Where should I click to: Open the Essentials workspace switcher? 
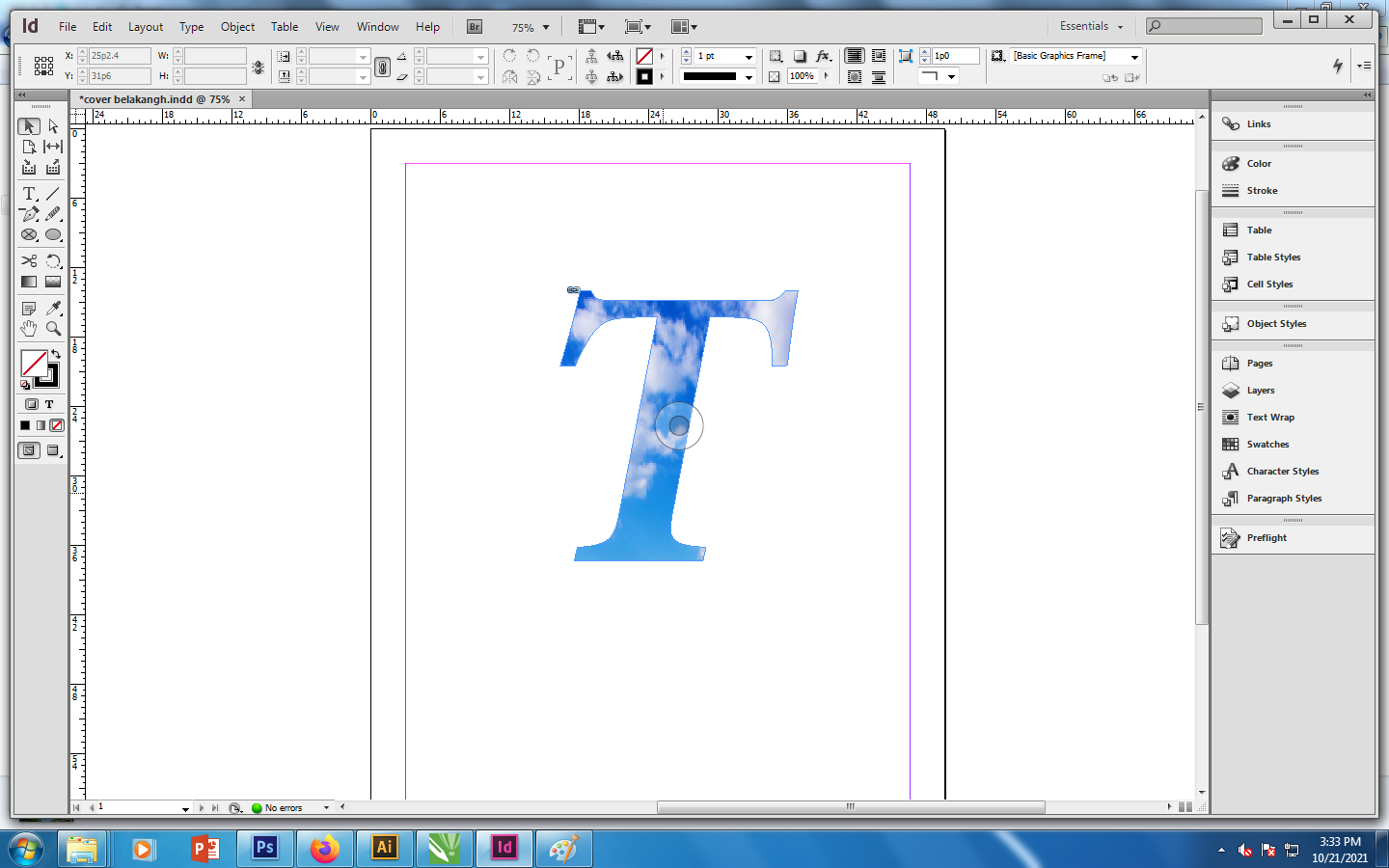click(x=1091, y=27)
